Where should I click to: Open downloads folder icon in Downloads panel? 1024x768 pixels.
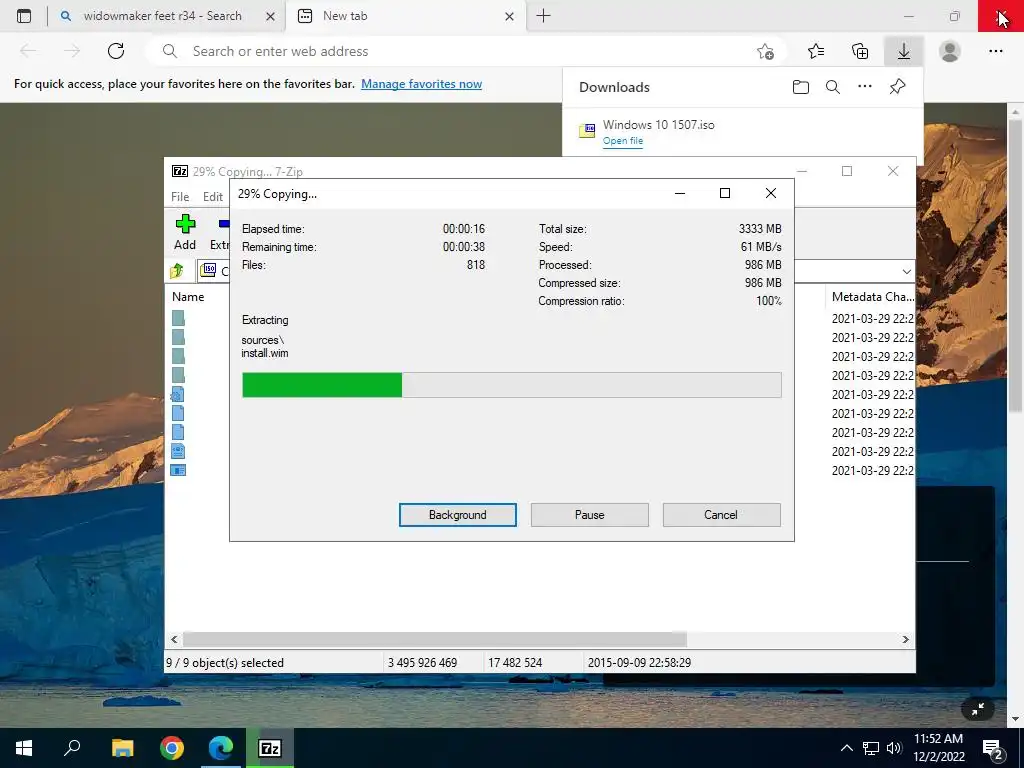tap(801, 87)
